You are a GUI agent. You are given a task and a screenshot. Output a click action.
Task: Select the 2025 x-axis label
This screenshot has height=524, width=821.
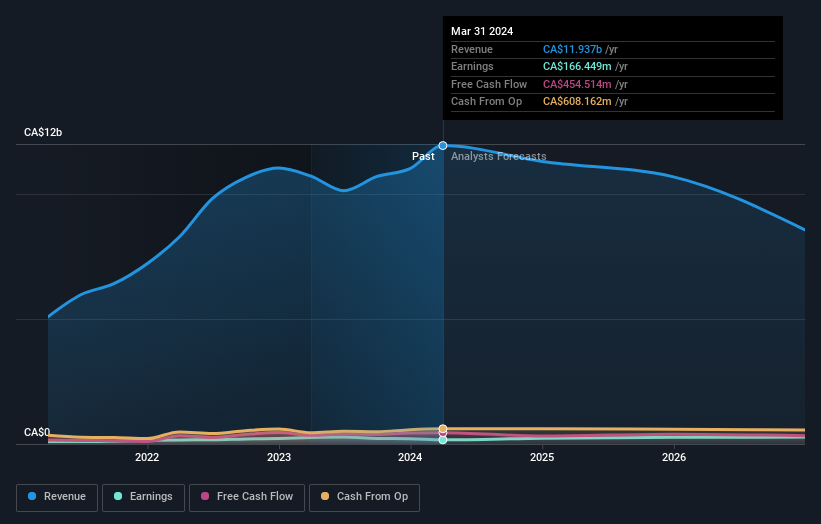click(x=542, y=457)
